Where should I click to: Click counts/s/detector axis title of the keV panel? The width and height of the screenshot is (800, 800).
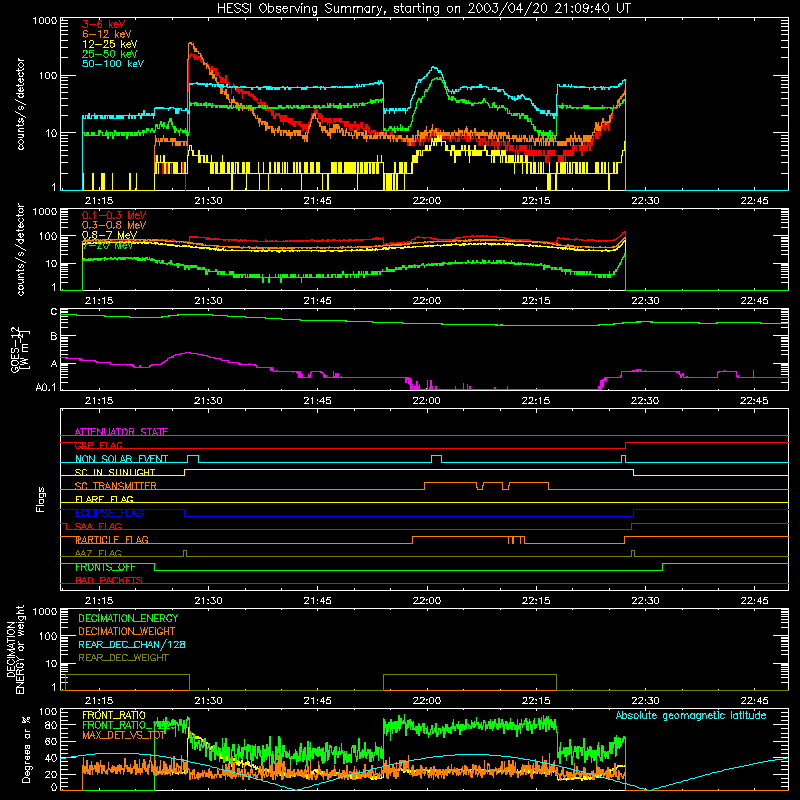click(20, 104)
